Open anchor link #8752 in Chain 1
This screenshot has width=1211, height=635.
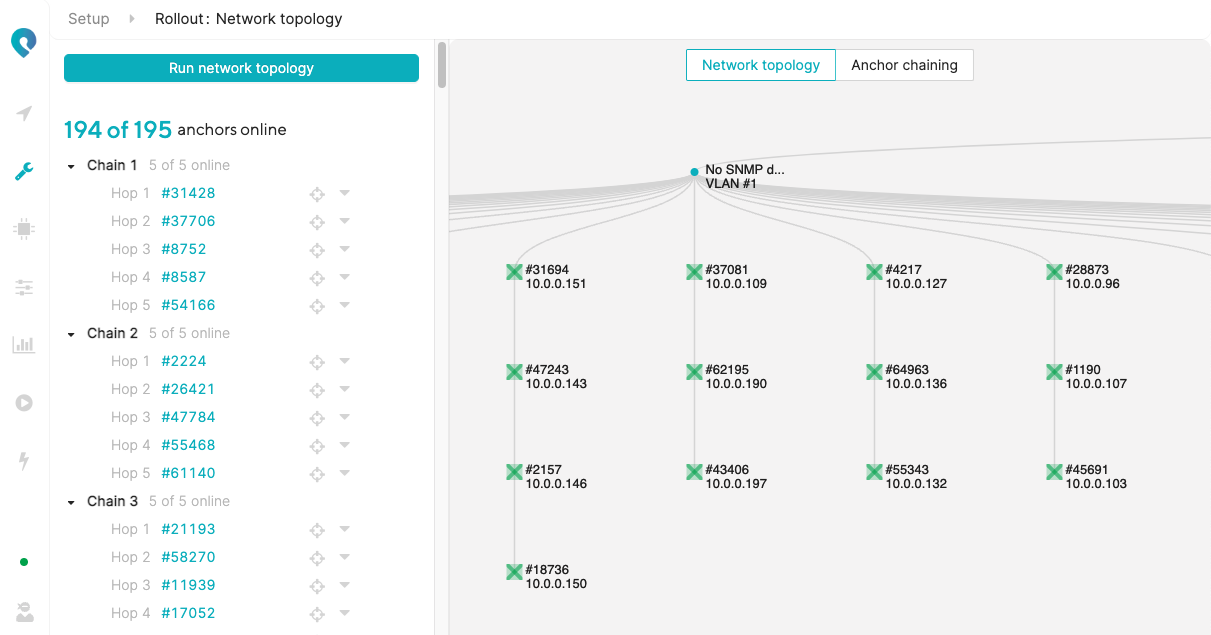click(x=183, y=249)
